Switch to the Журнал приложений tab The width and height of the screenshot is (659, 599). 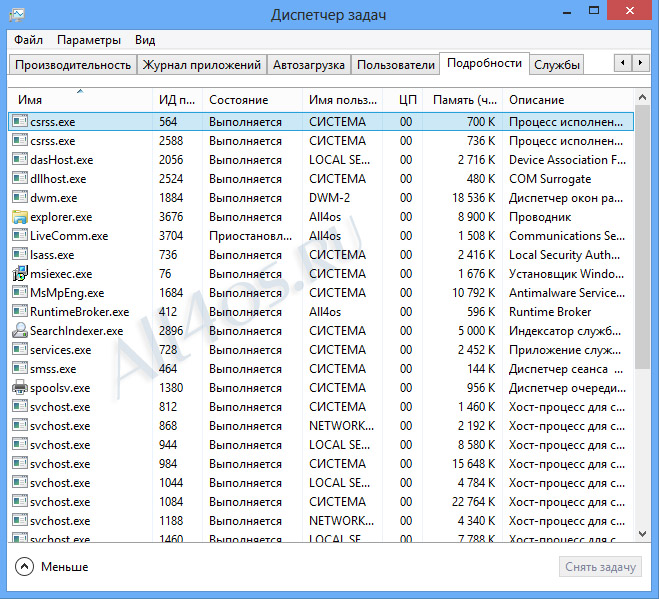pyautogui.click(x=202, y=65)
